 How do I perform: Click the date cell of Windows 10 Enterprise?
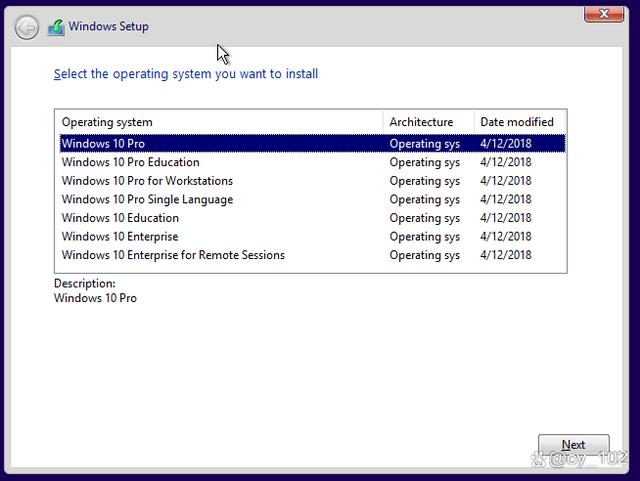tap(506, 237)
